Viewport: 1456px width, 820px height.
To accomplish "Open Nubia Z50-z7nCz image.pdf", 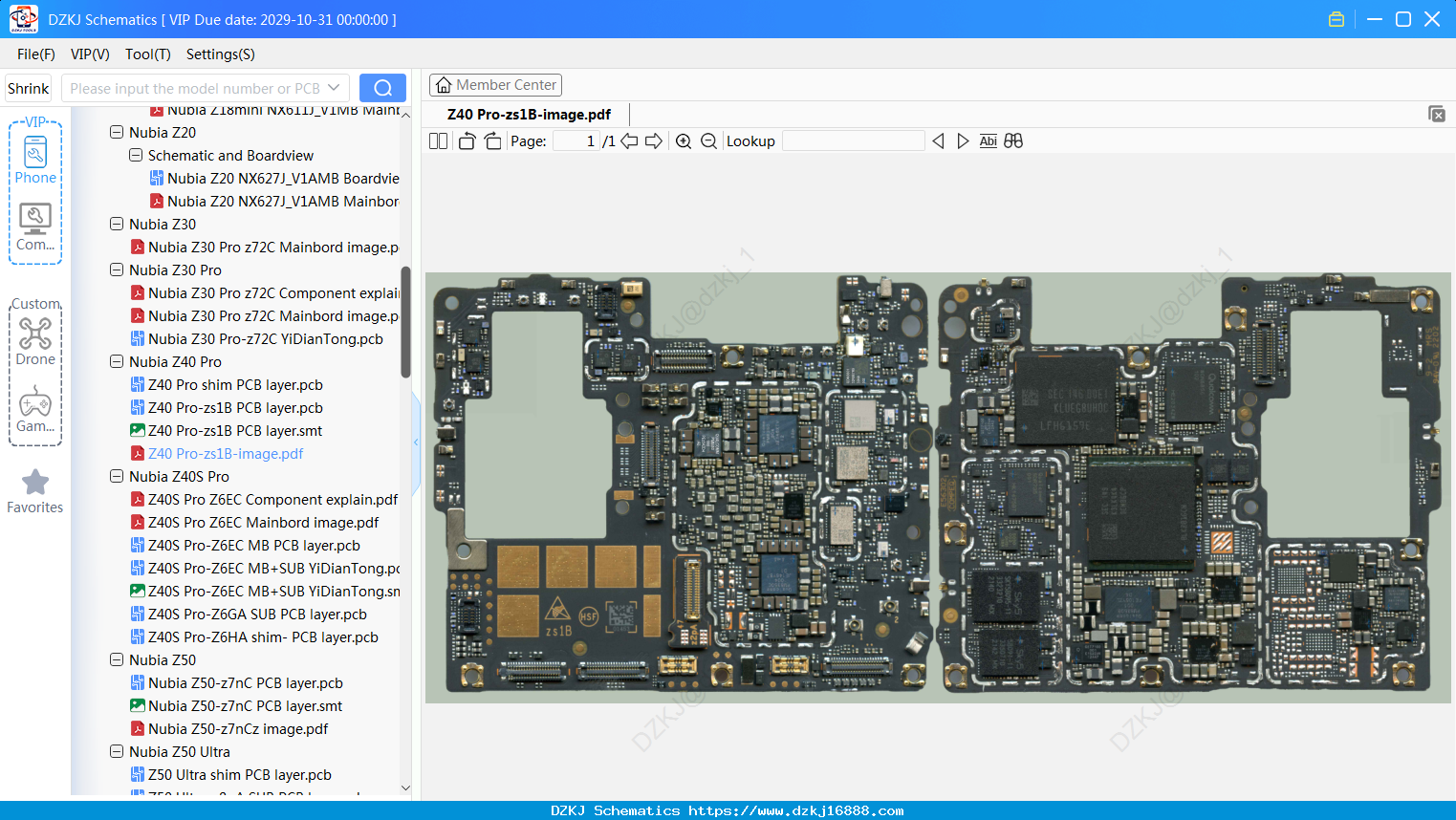I will pyautogui.click(x=229, y=729).
